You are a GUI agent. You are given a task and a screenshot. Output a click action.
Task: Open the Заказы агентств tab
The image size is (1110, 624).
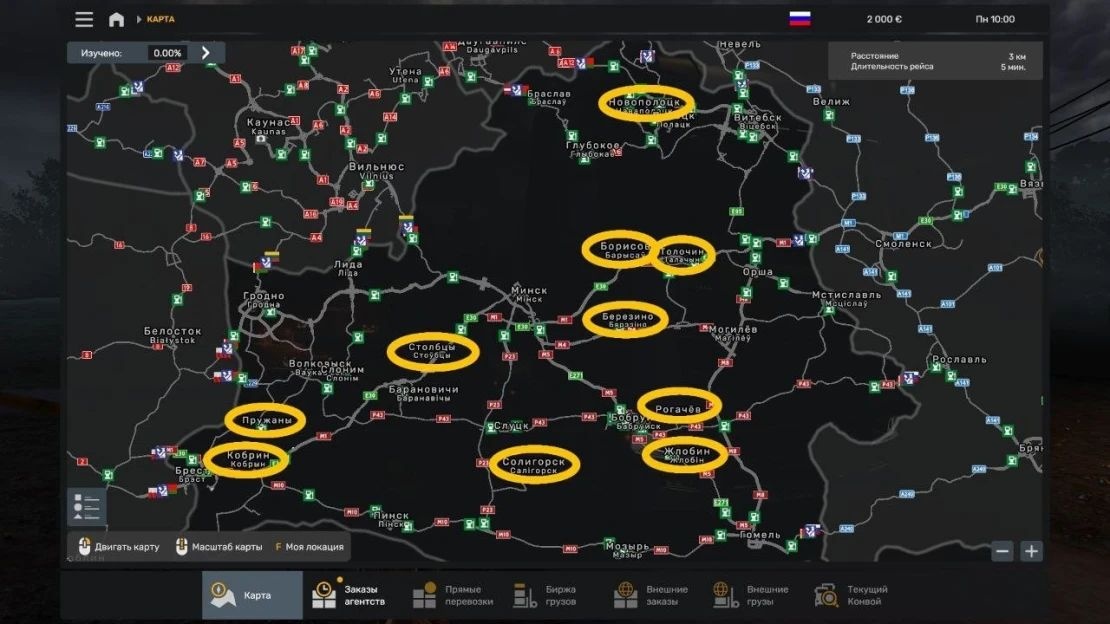353,595
